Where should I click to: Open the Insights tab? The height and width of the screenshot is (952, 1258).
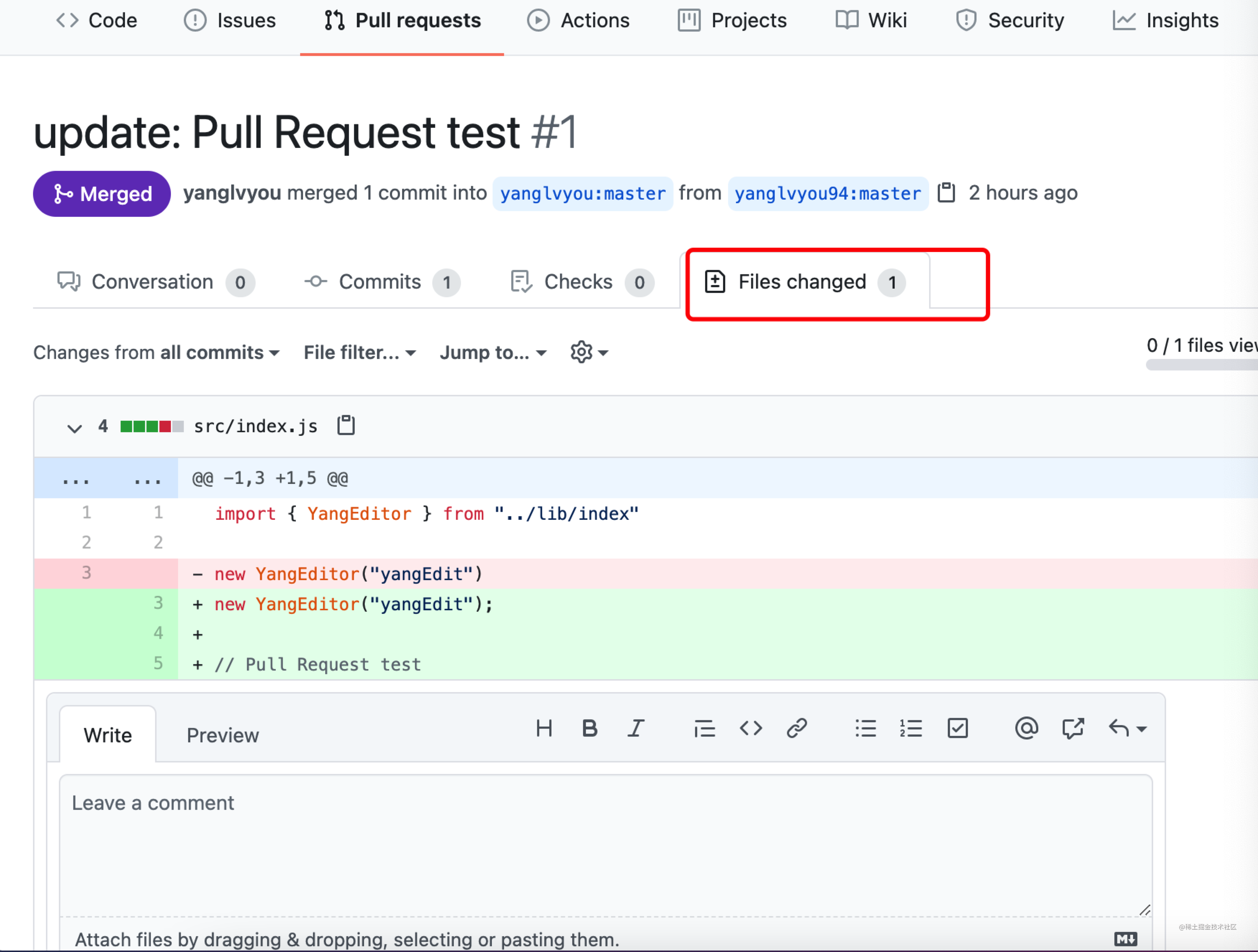pos(1165,20)
